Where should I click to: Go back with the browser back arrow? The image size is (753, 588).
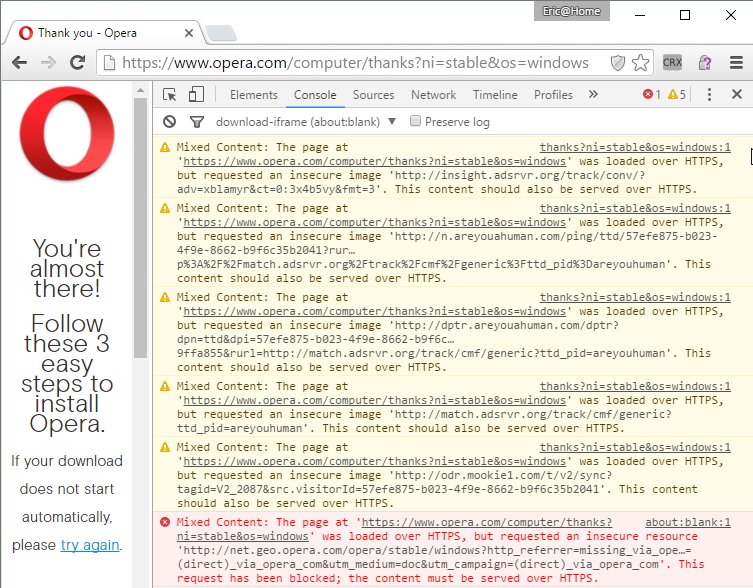19,62
